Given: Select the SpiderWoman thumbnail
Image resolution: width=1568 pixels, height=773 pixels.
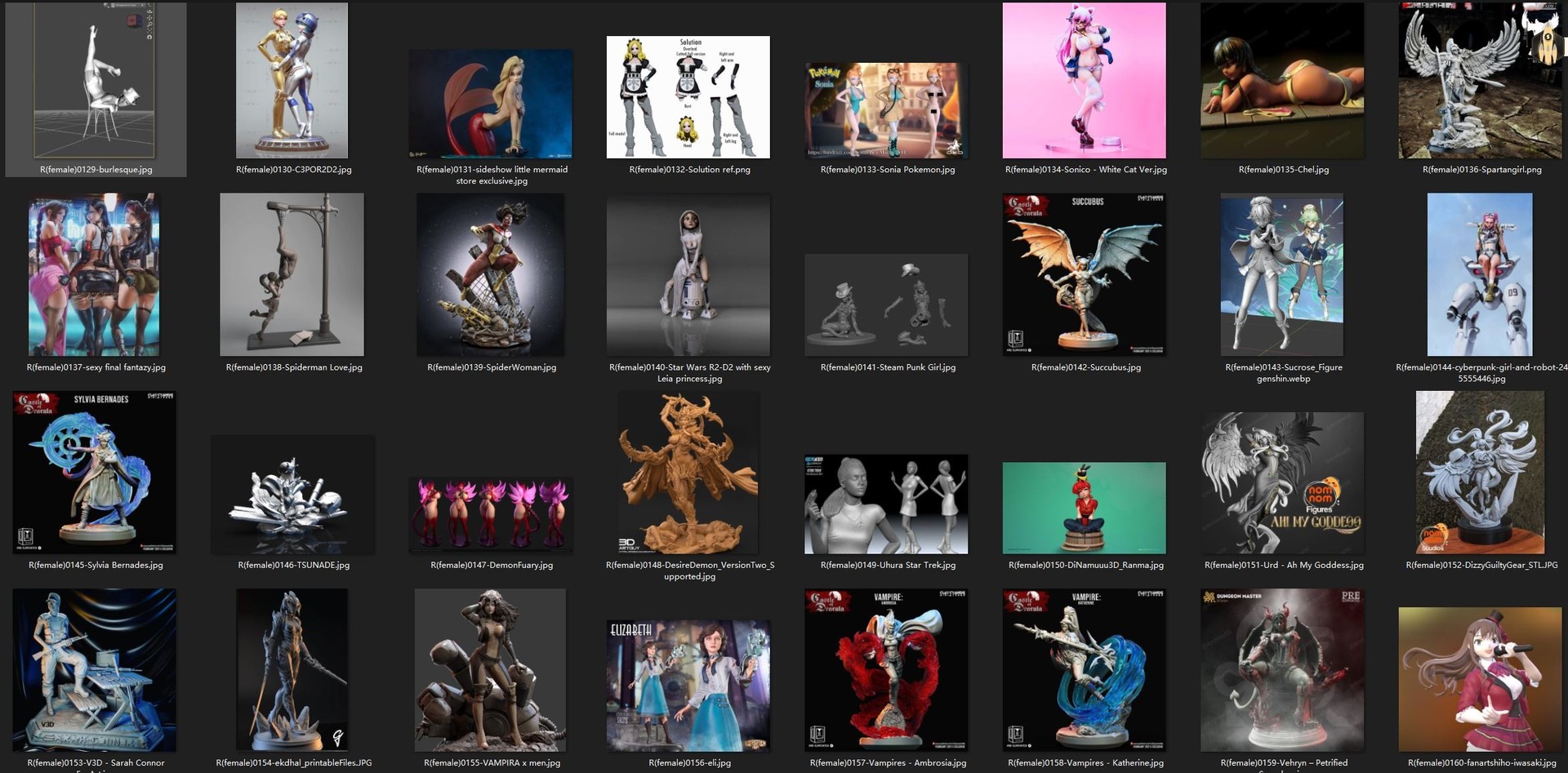Looking at the screenshot, I should click(x=490, y=274).
